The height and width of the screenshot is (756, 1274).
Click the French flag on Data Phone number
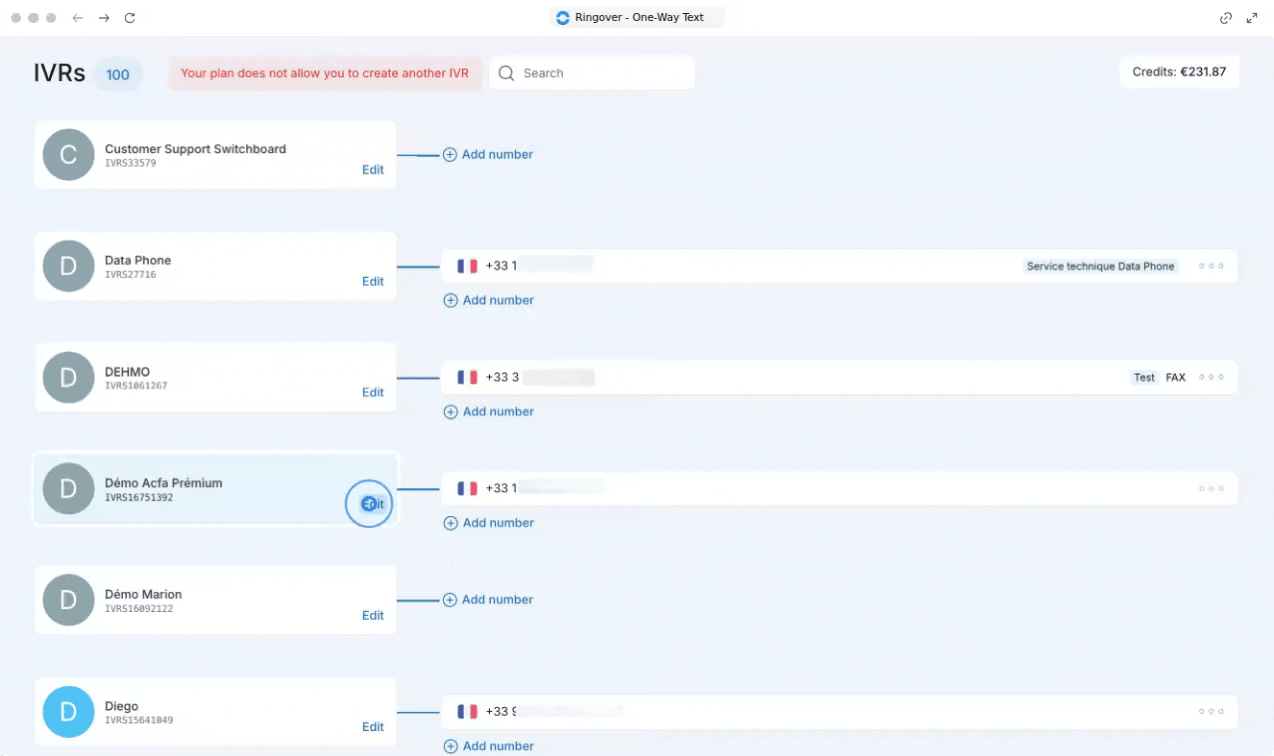pyautogui.click(x=467, y=266)
